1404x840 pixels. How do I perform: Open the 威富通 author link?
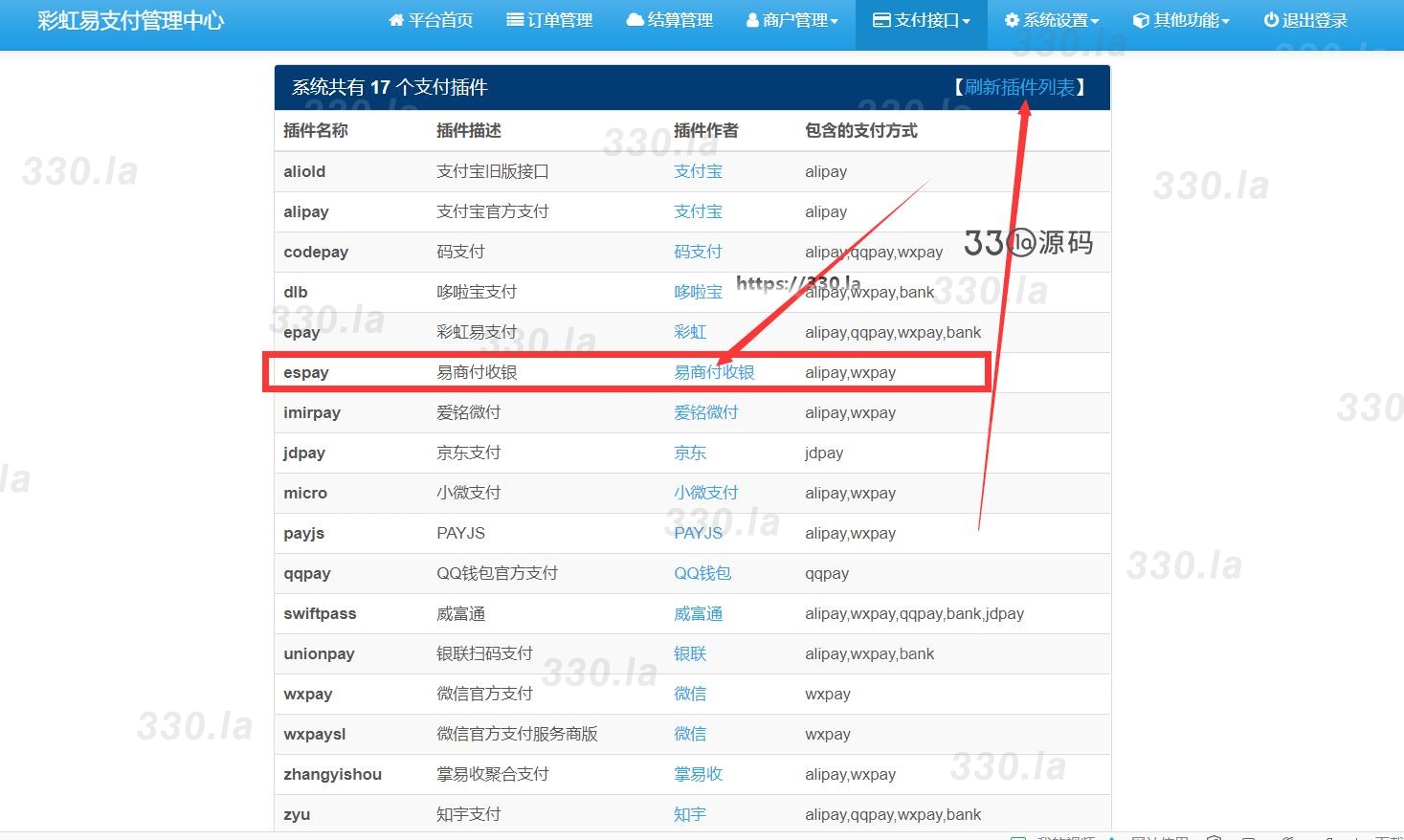(698, 613)
